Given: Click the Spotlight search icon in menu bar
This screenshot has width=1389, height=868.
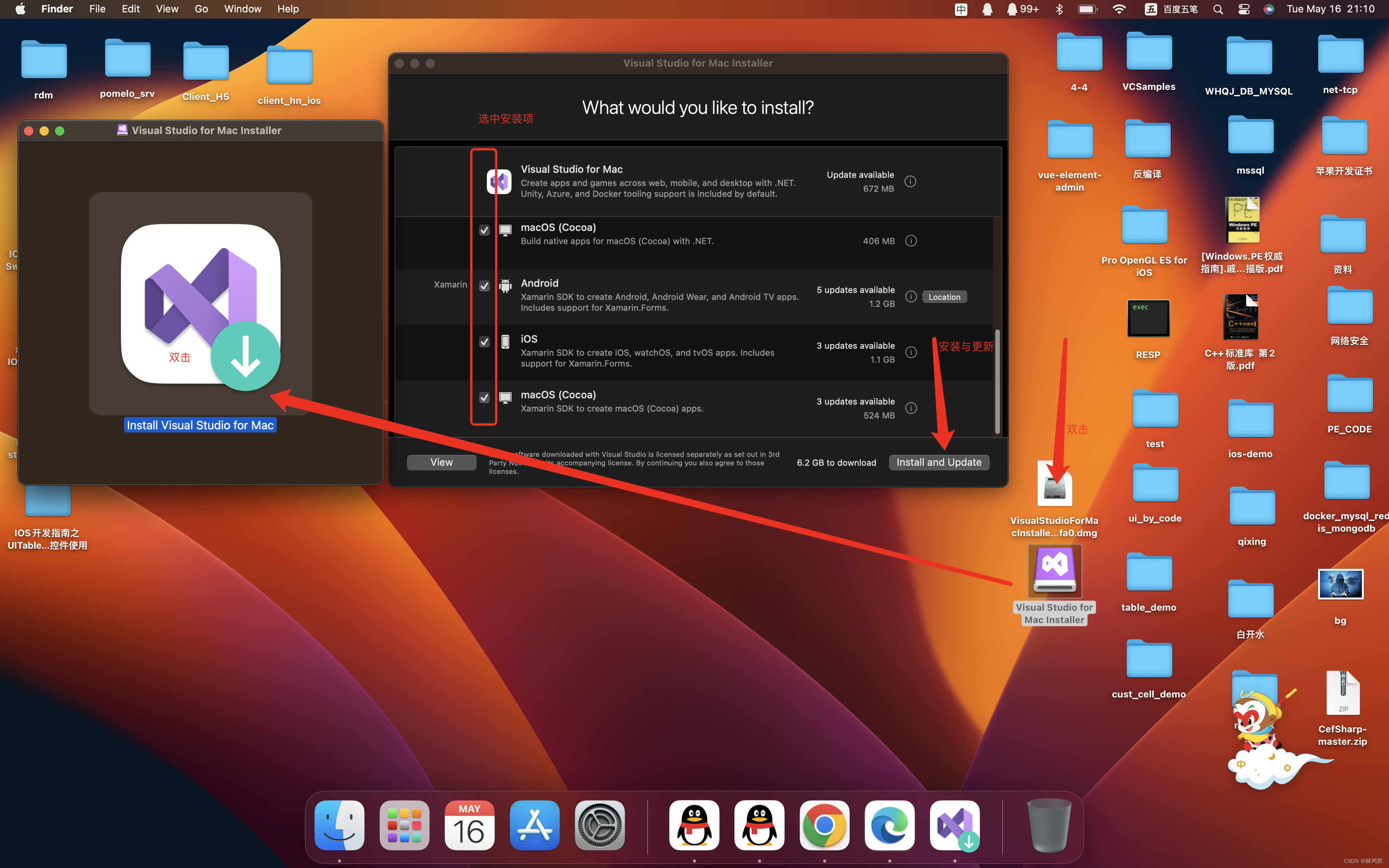Looking at the screenshot, I should point(1218,9).
